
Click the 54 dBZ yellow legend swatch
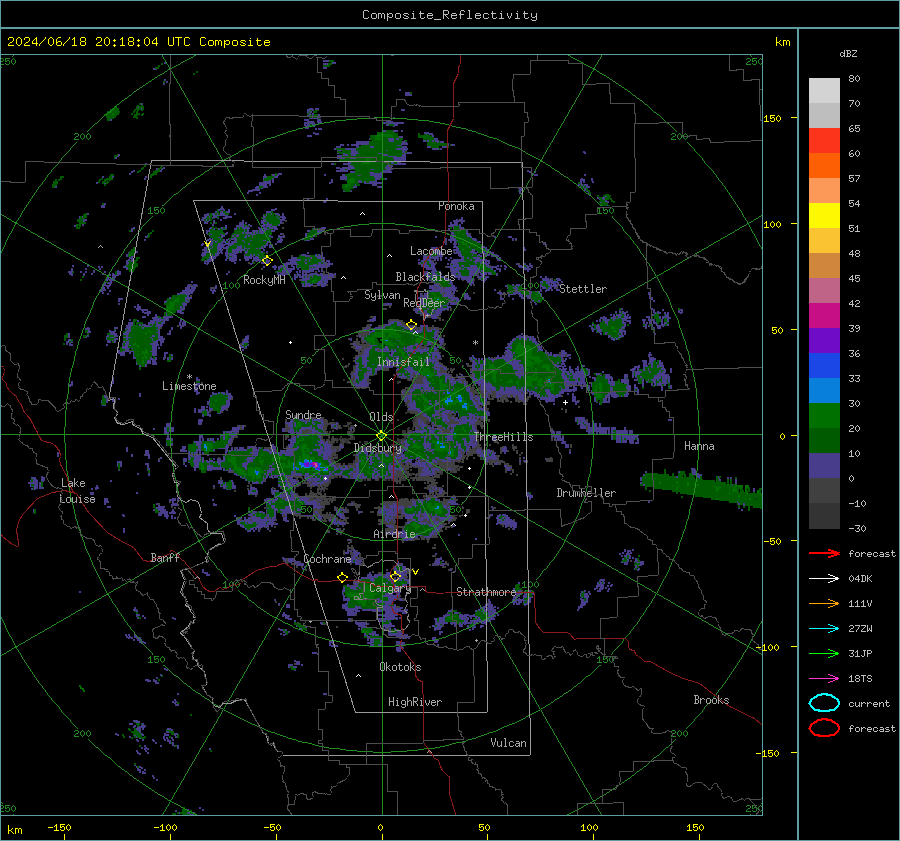[x=824, y=215]
